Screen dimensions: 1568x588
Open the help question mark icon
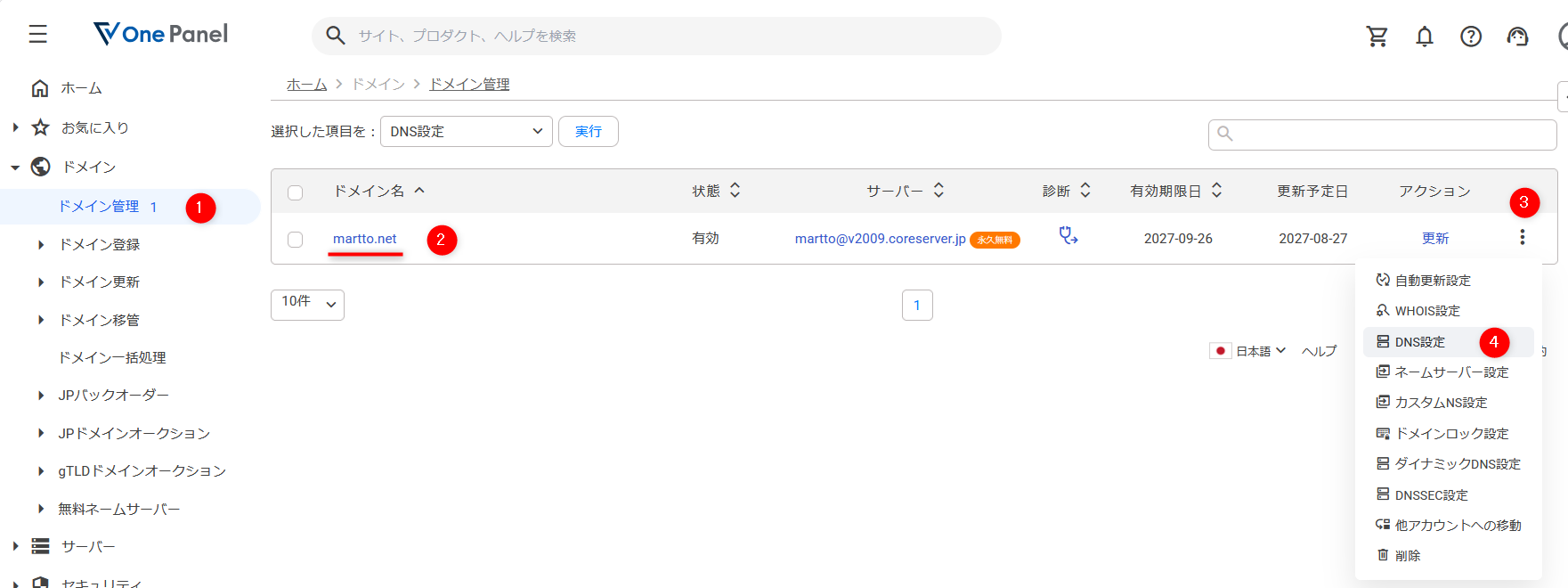pos(1471,37)
